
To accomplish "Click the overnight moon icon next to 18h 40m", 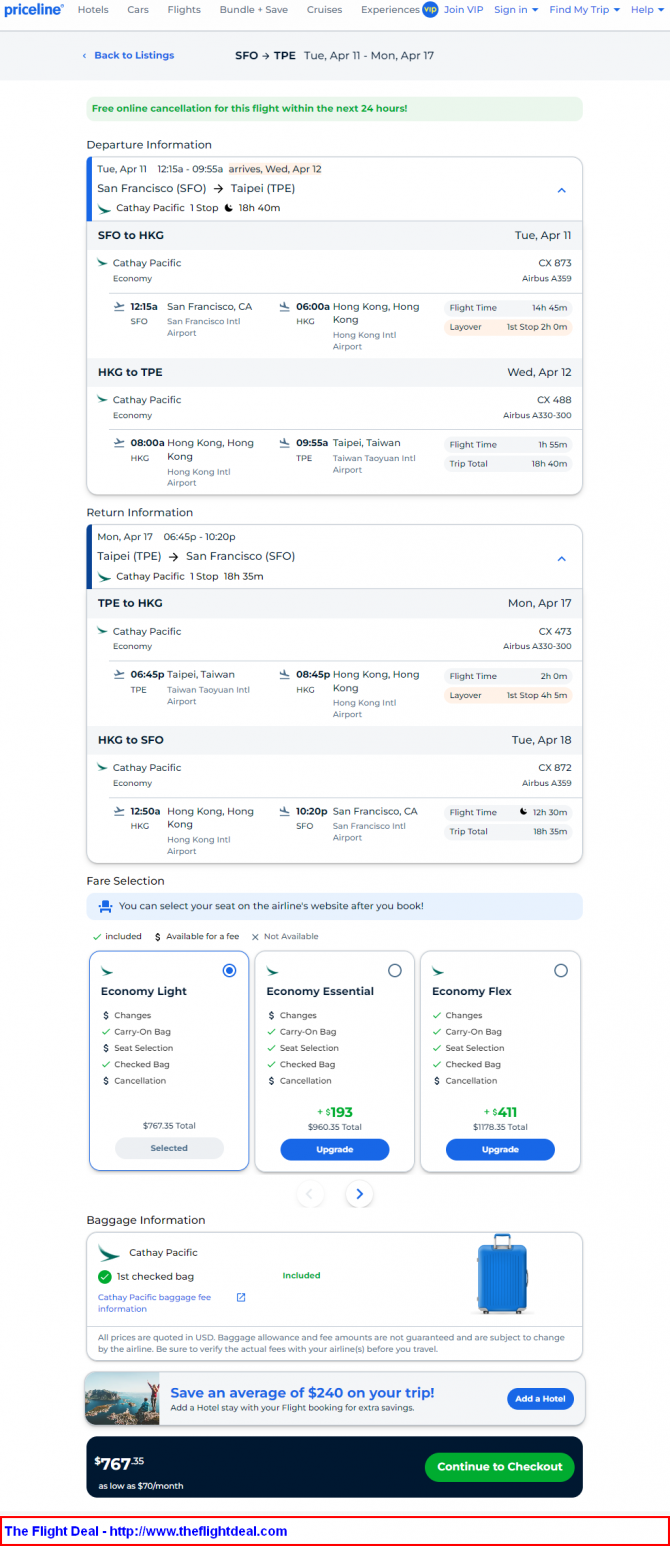I will pyautogui.click(x=228, y=208).
